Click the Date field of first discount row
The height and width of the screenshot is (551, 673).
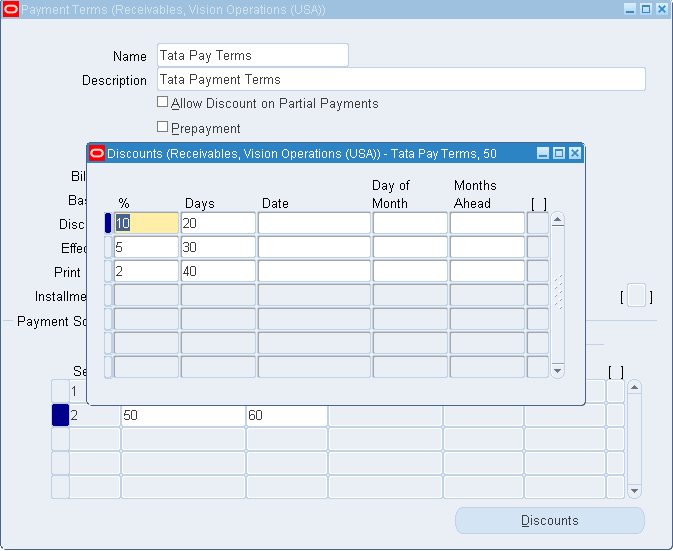pos(314,223)
